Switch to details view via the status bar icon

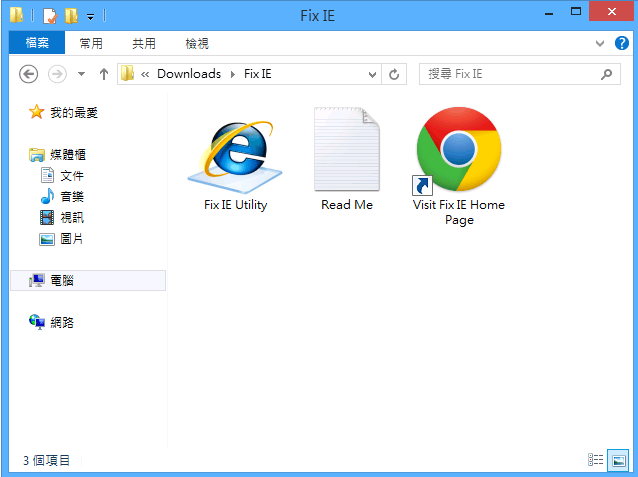pos(595,460)
